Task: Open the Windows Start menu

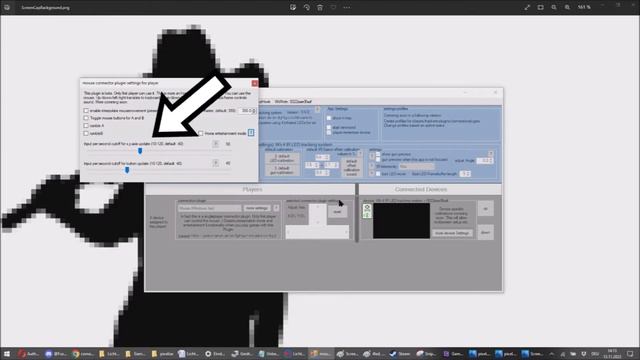Action: (x=7, y=354)
